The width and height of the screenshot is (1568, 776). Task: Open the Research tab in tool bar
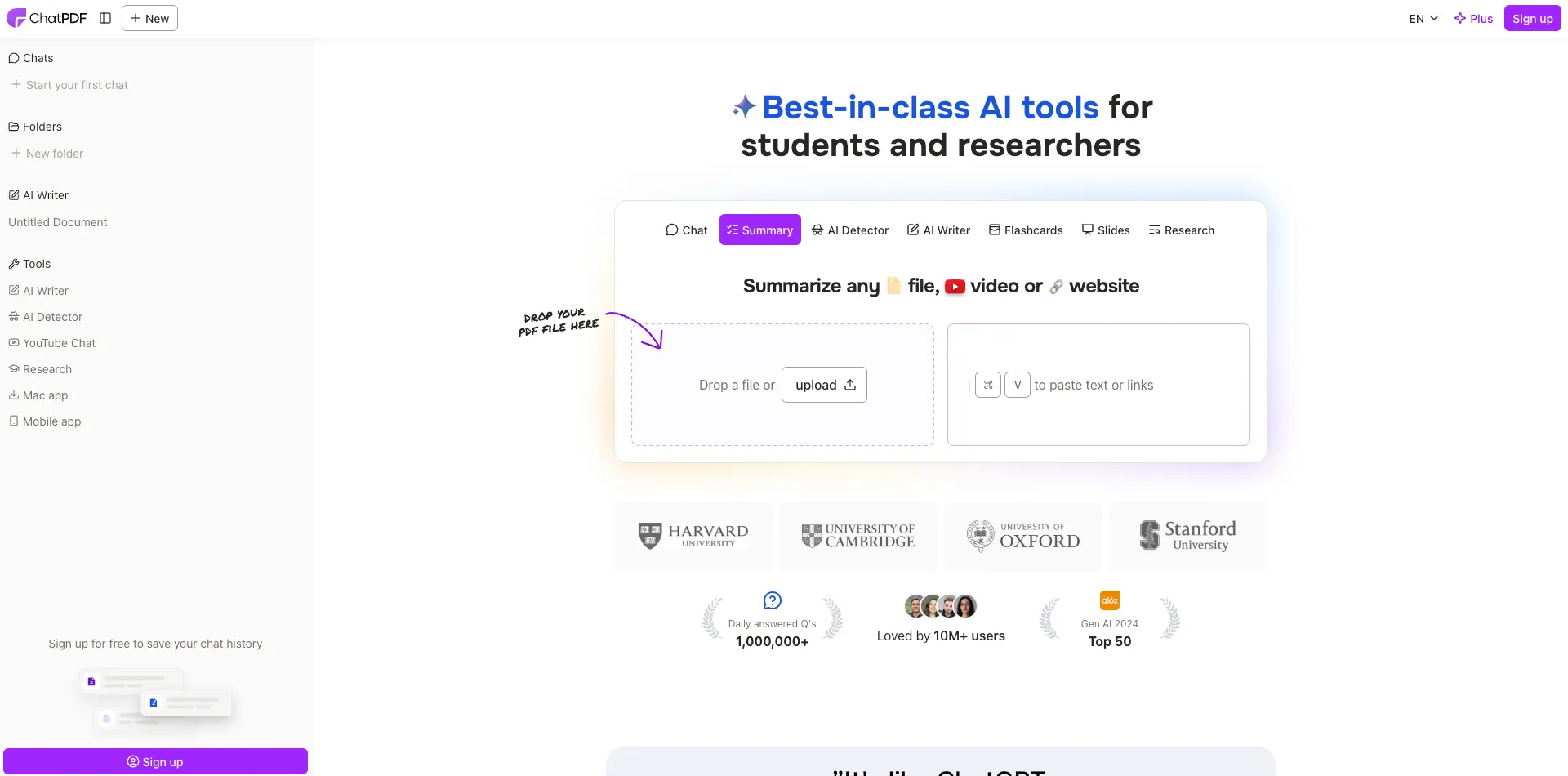pos(1182,230)
